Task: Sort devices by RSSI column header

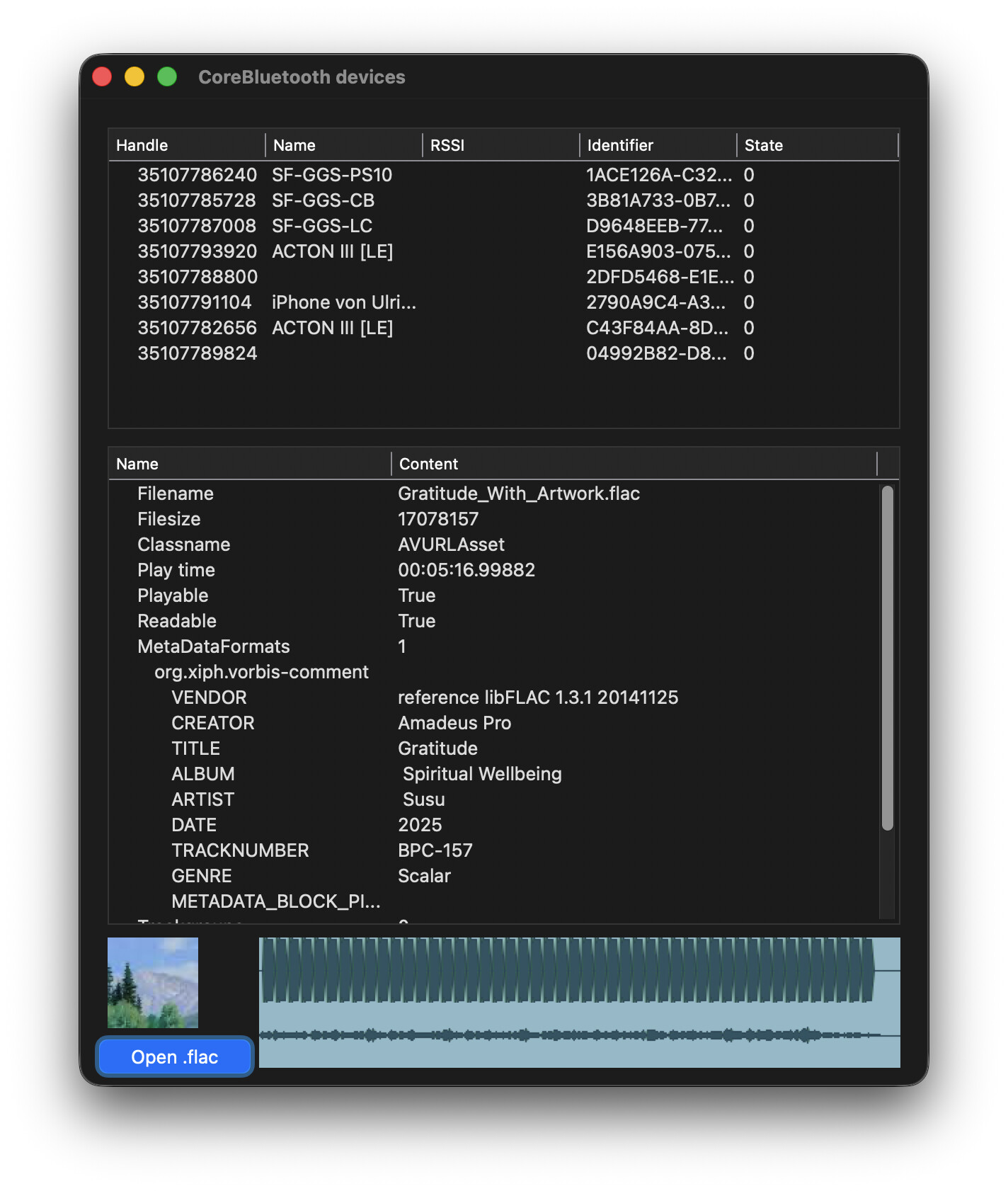Action: [x=500, y=145]
